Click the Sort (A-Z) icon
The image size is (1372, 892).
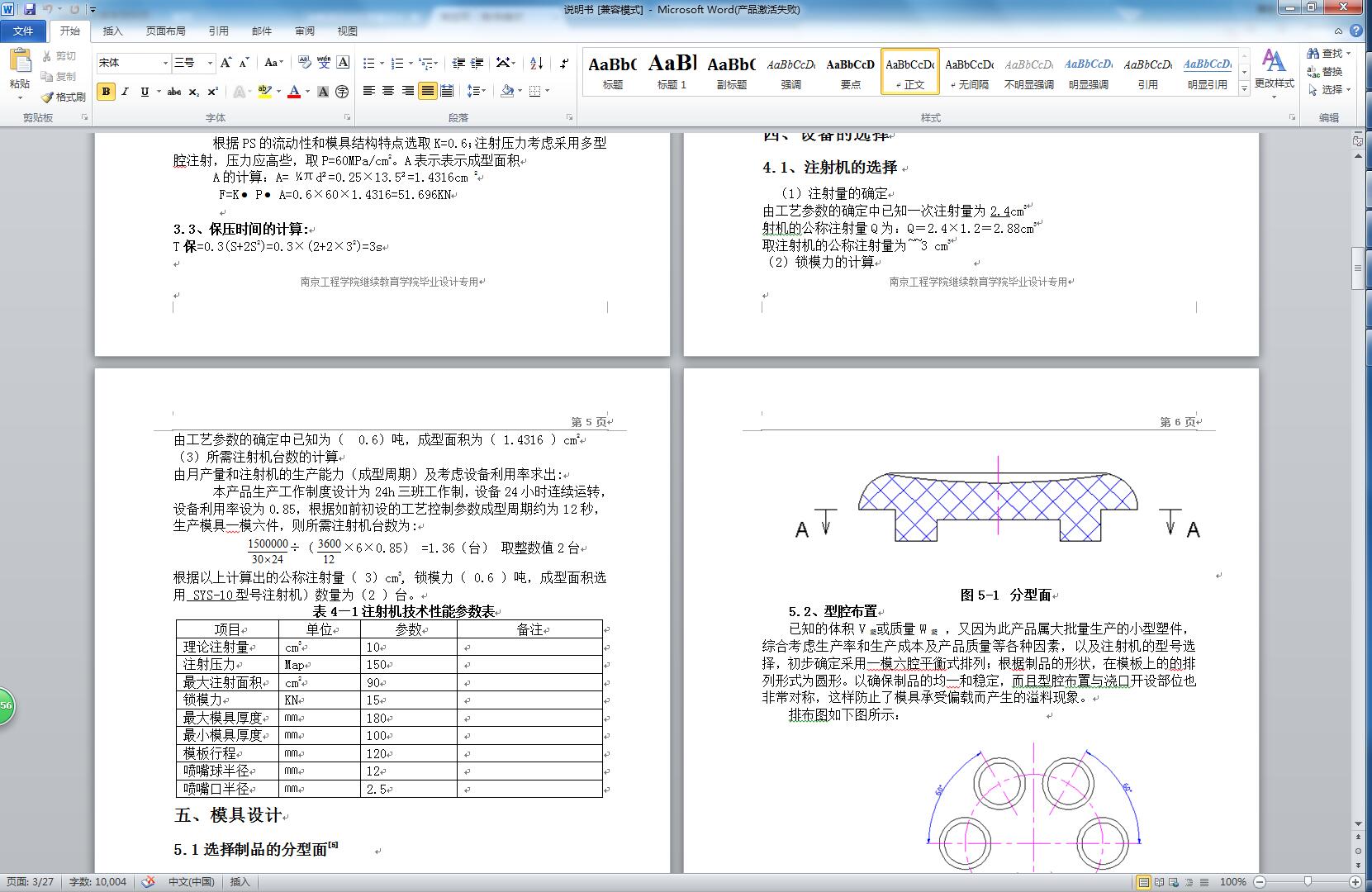pyautogui.click(x=536, y=63)
